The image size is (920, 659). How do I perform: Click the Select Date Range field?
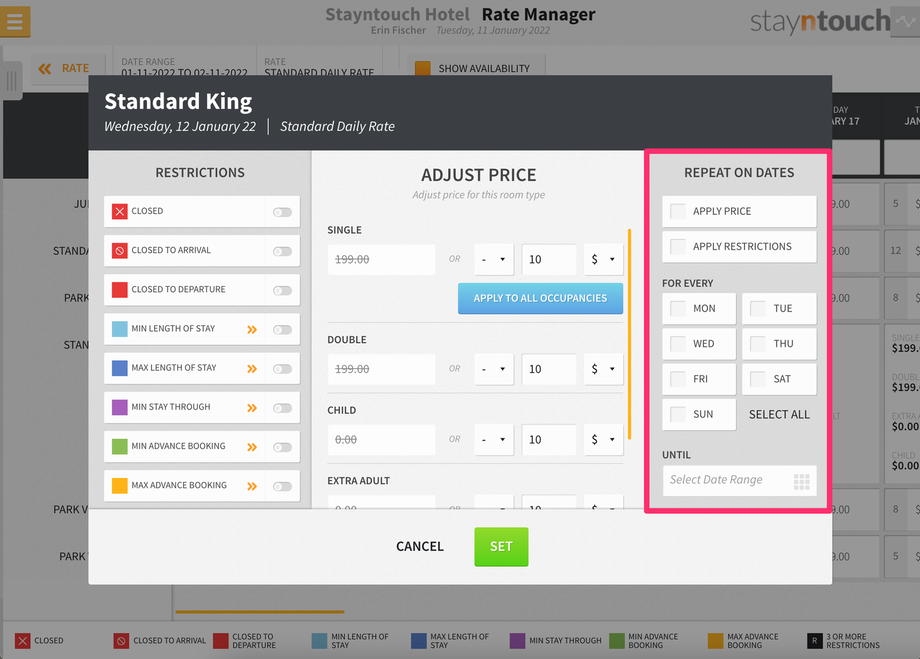pos(739,481)
